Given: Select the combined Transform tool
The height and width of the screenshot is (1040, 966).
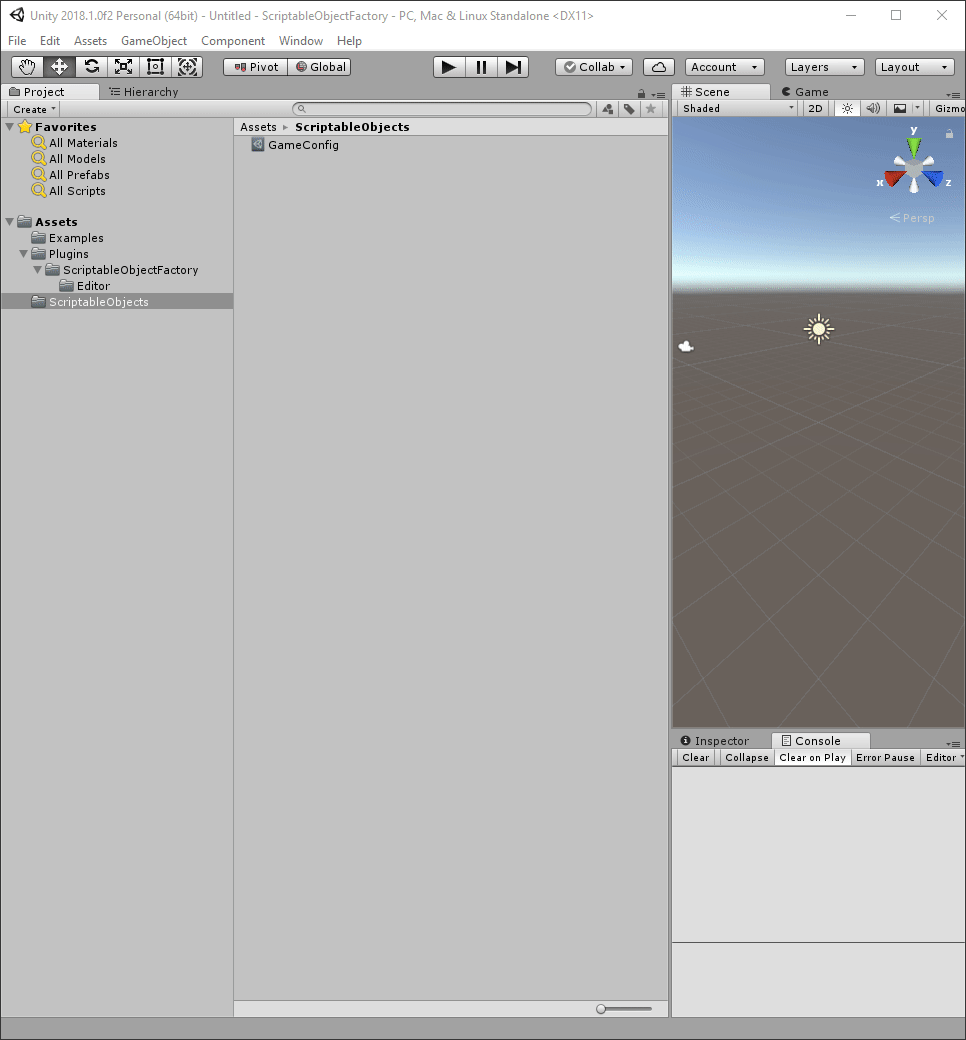Looking at the screenshot, I should pos(187,67).
